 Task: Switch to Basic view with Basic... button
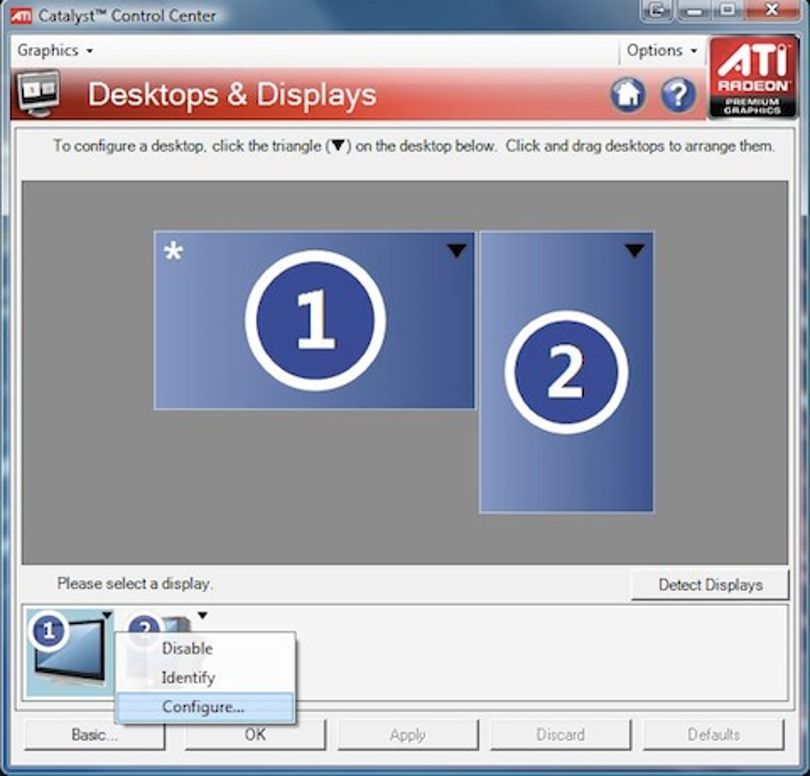click(x=95, y=734)
